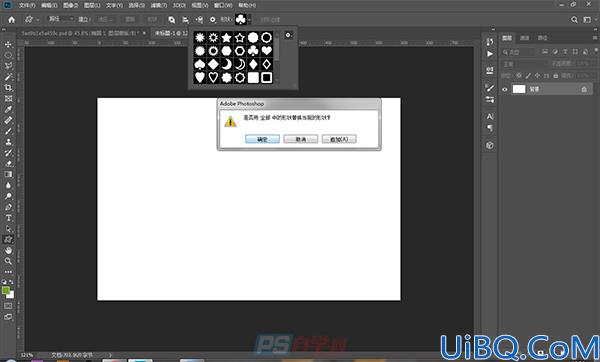The height and width of the screenshot is (362, 600).
Task: Select the Crop tool
Action: (x=8, y=88)
